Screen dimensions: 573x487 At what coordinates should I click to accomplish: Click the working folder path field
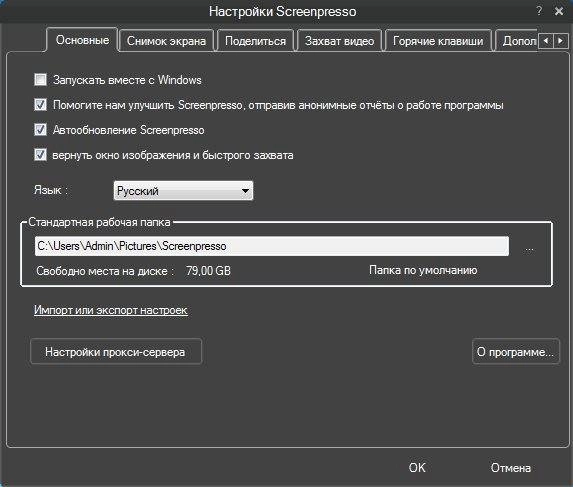coord(272,246)
